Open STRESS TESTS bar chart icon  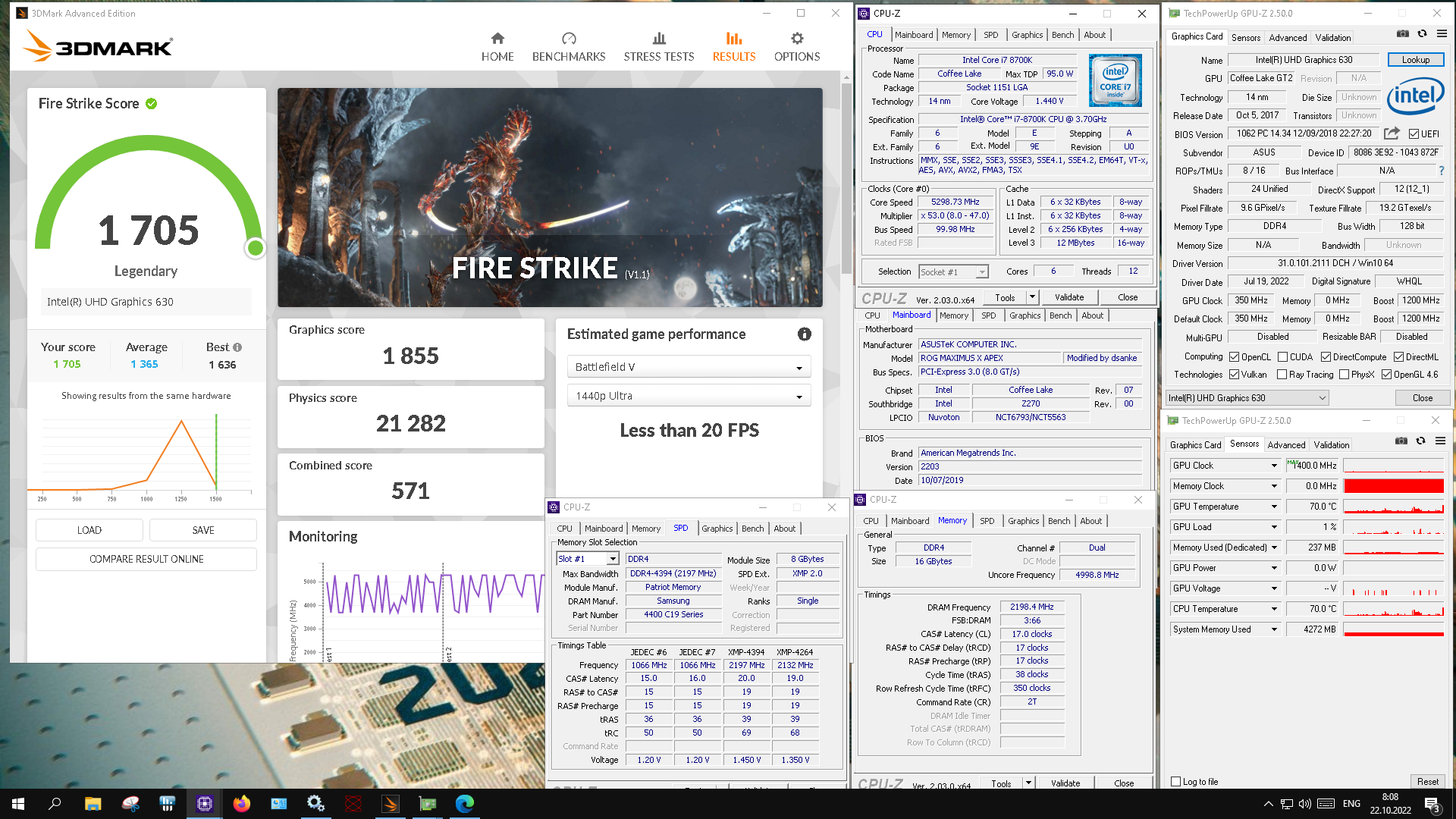[x=659, y=38]
